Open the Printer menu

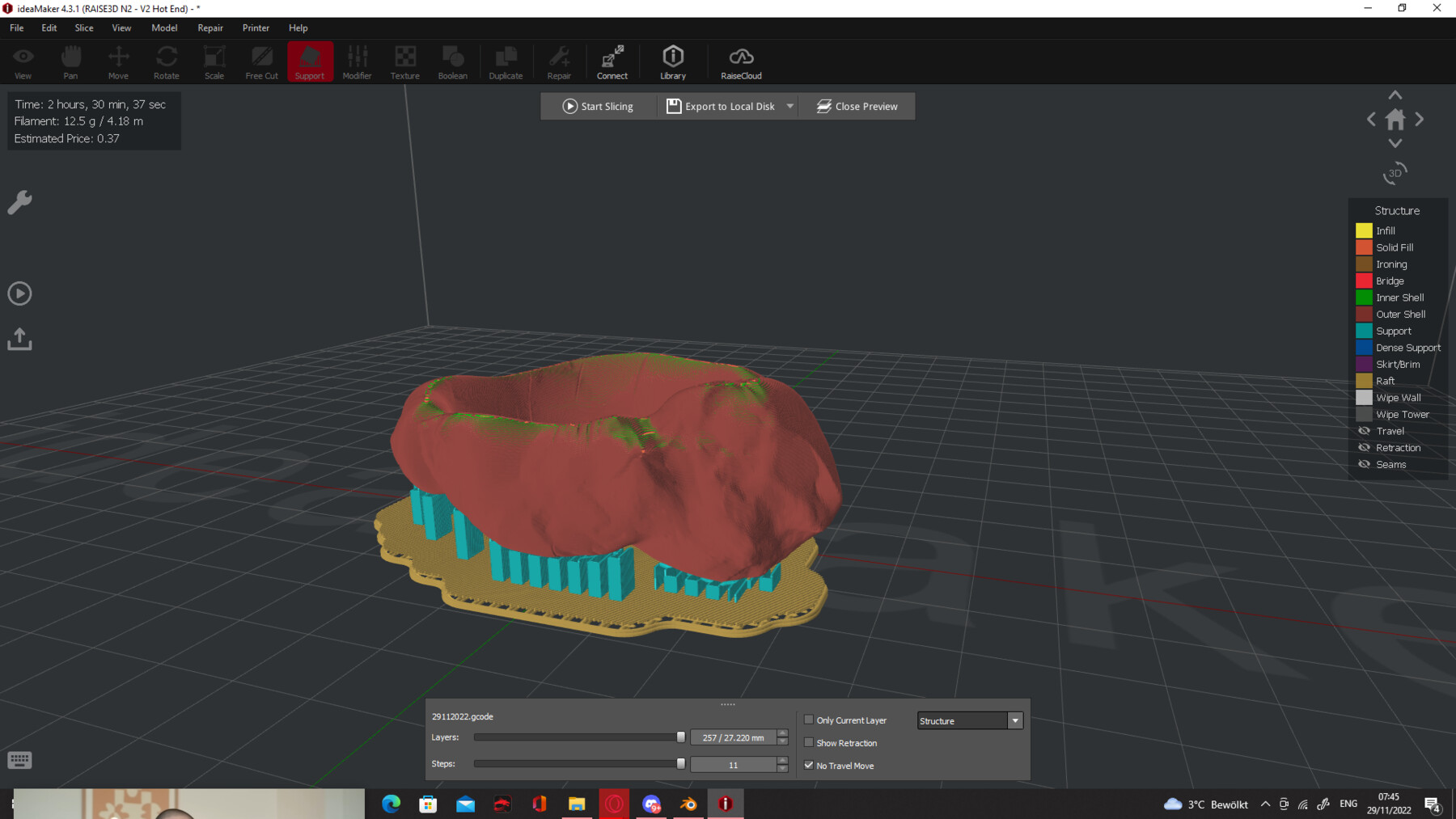coord(256,27)
